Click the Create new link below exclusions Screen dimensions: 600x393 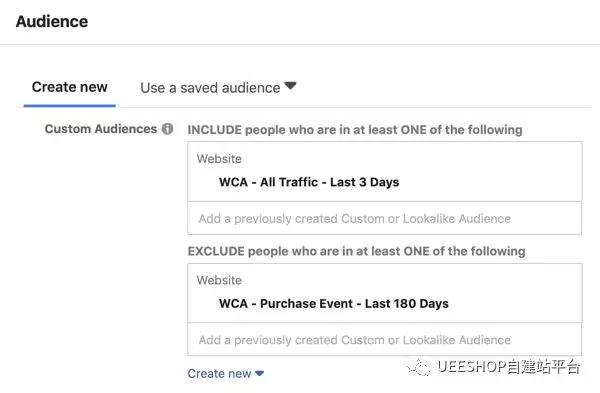[219, 373]
